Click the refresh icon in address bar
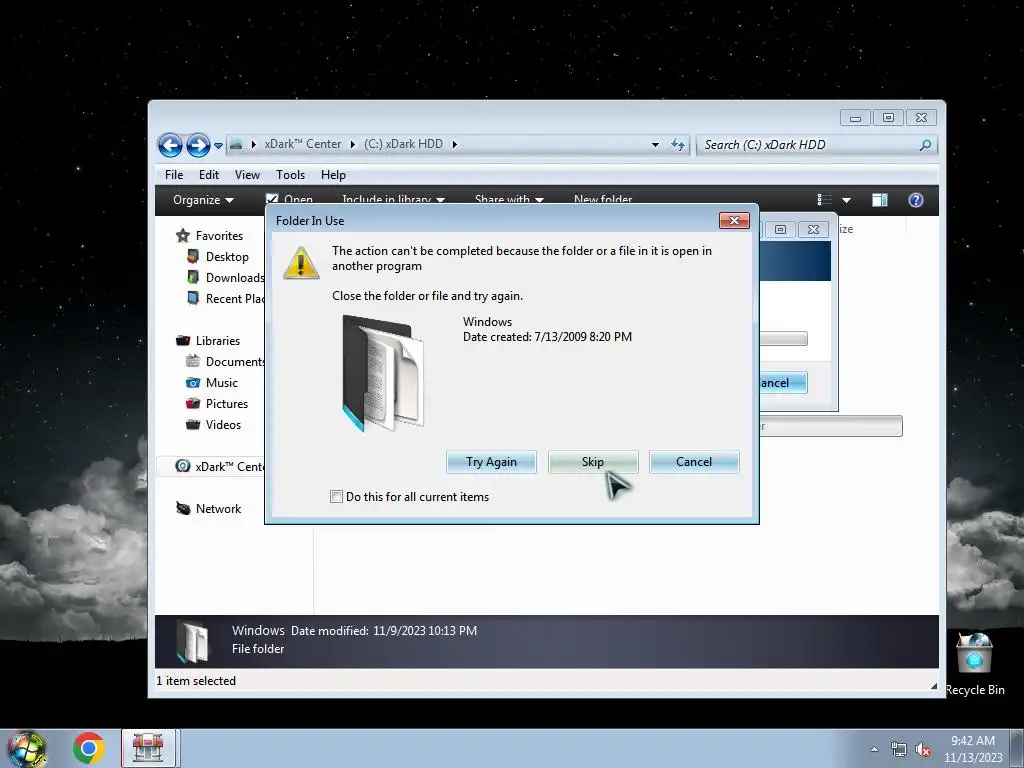 [x=678, y=145]
